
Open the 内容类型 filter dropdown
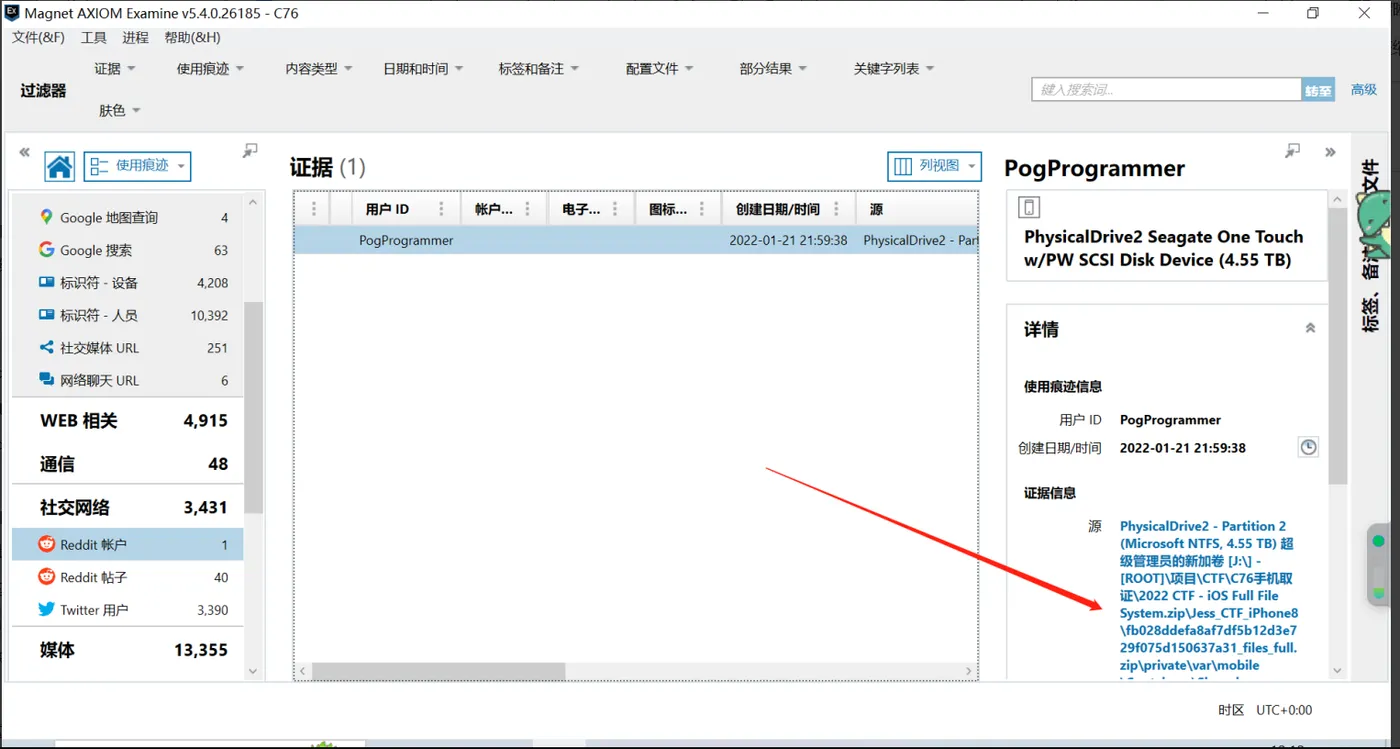click(319, 69)
